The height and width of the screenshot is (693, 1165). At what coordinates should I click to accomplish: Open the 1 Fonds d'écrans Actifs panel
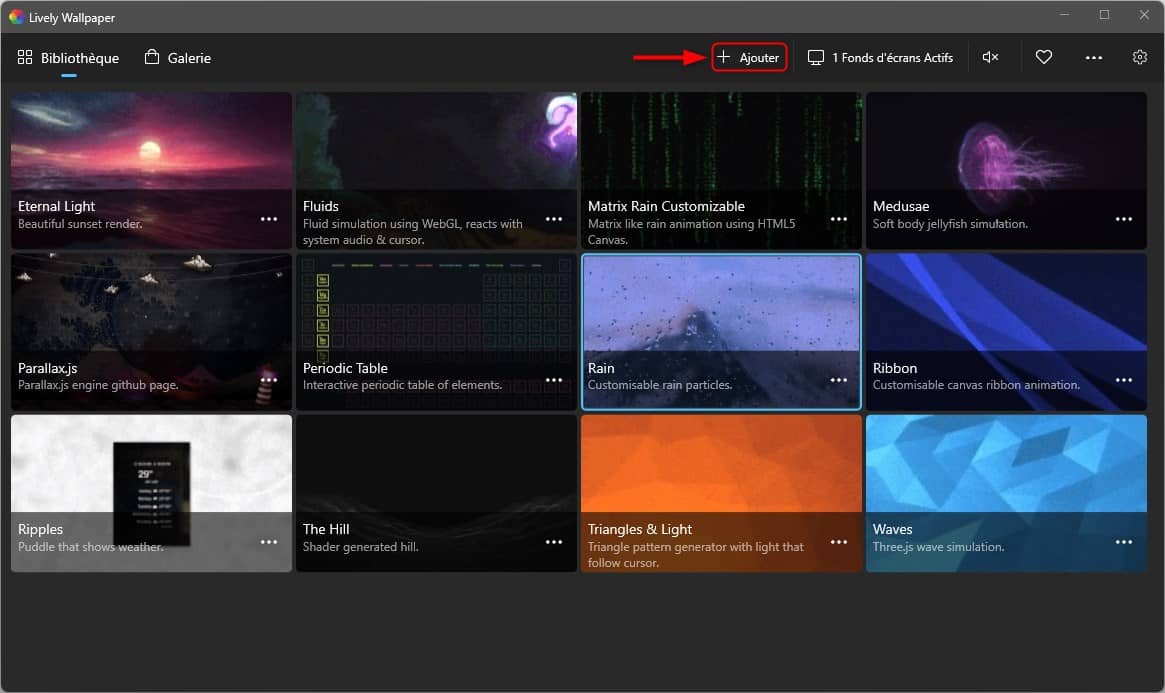coord(880,57)
